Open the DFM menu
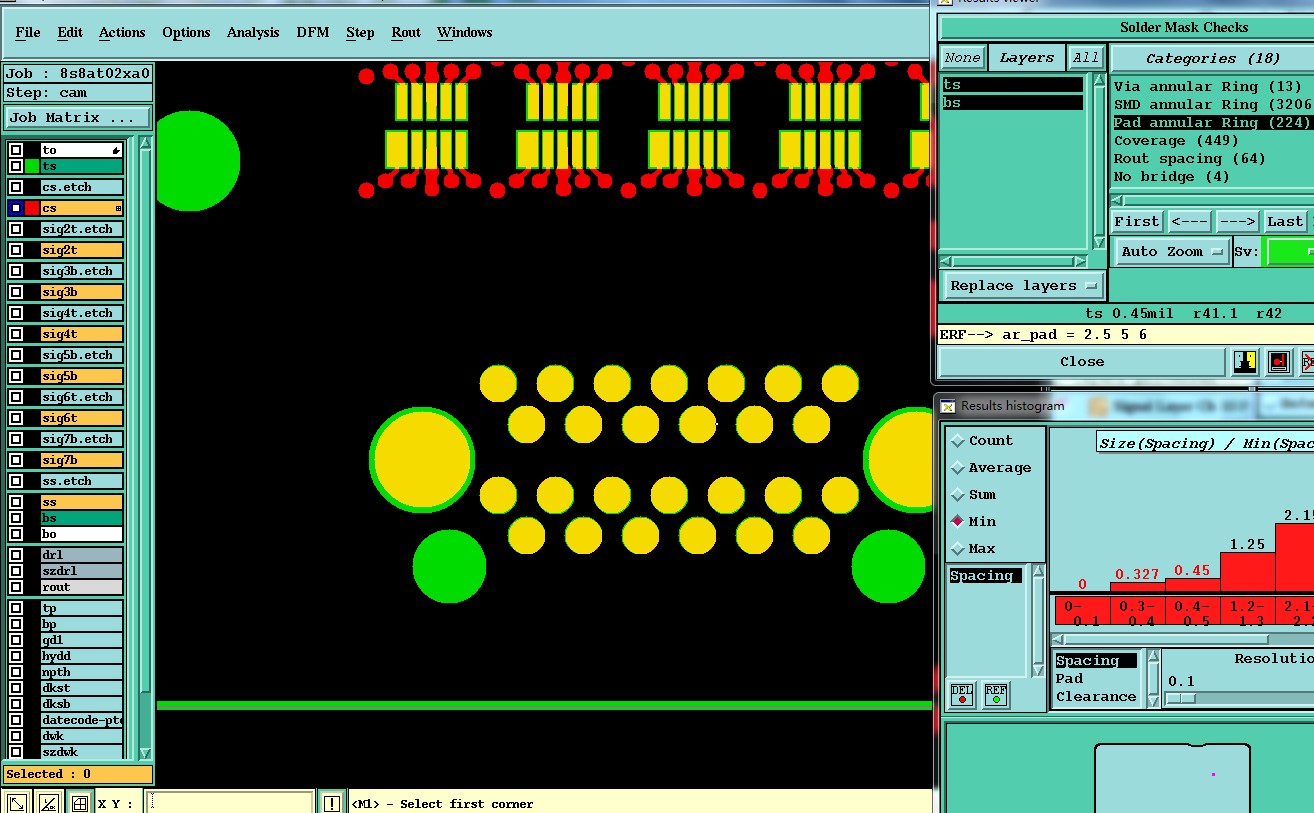 pos(313,33)
